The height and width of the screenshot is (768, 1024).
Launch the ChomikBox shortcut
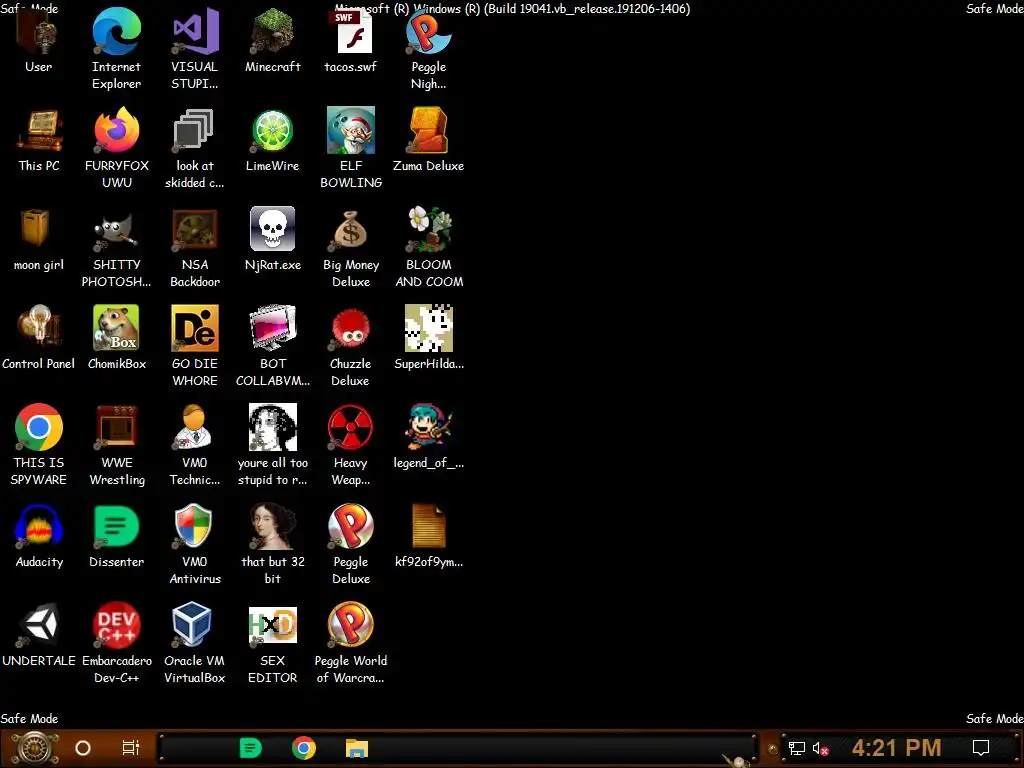point(116,328)
